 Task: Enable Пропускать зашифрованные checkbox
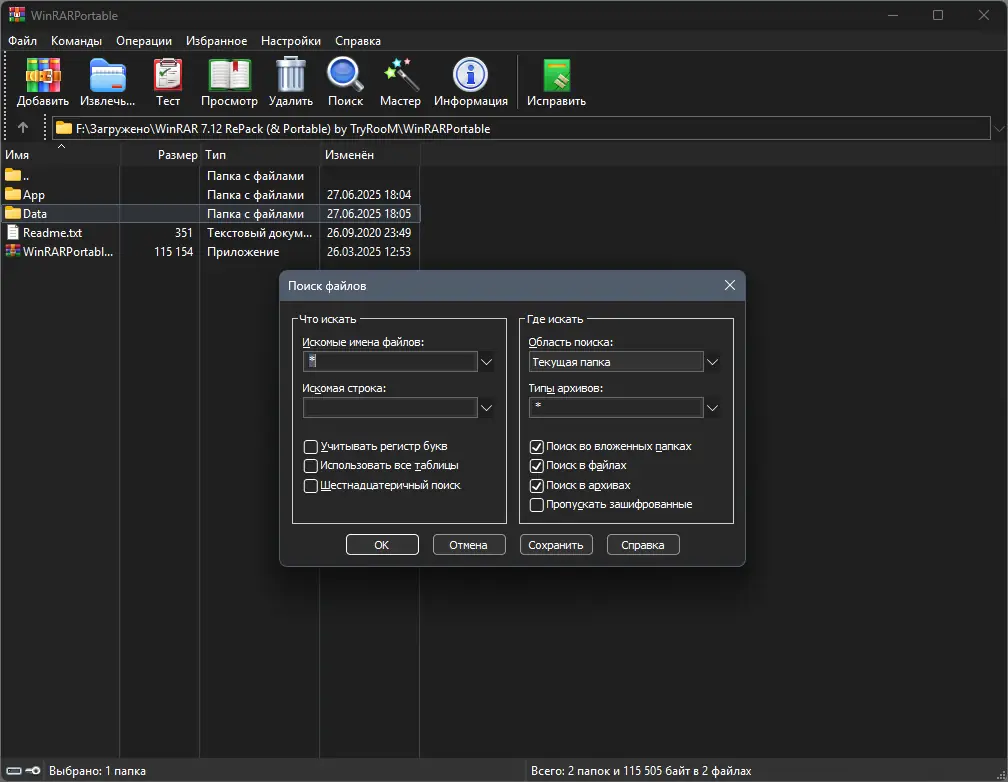(537, 505)
